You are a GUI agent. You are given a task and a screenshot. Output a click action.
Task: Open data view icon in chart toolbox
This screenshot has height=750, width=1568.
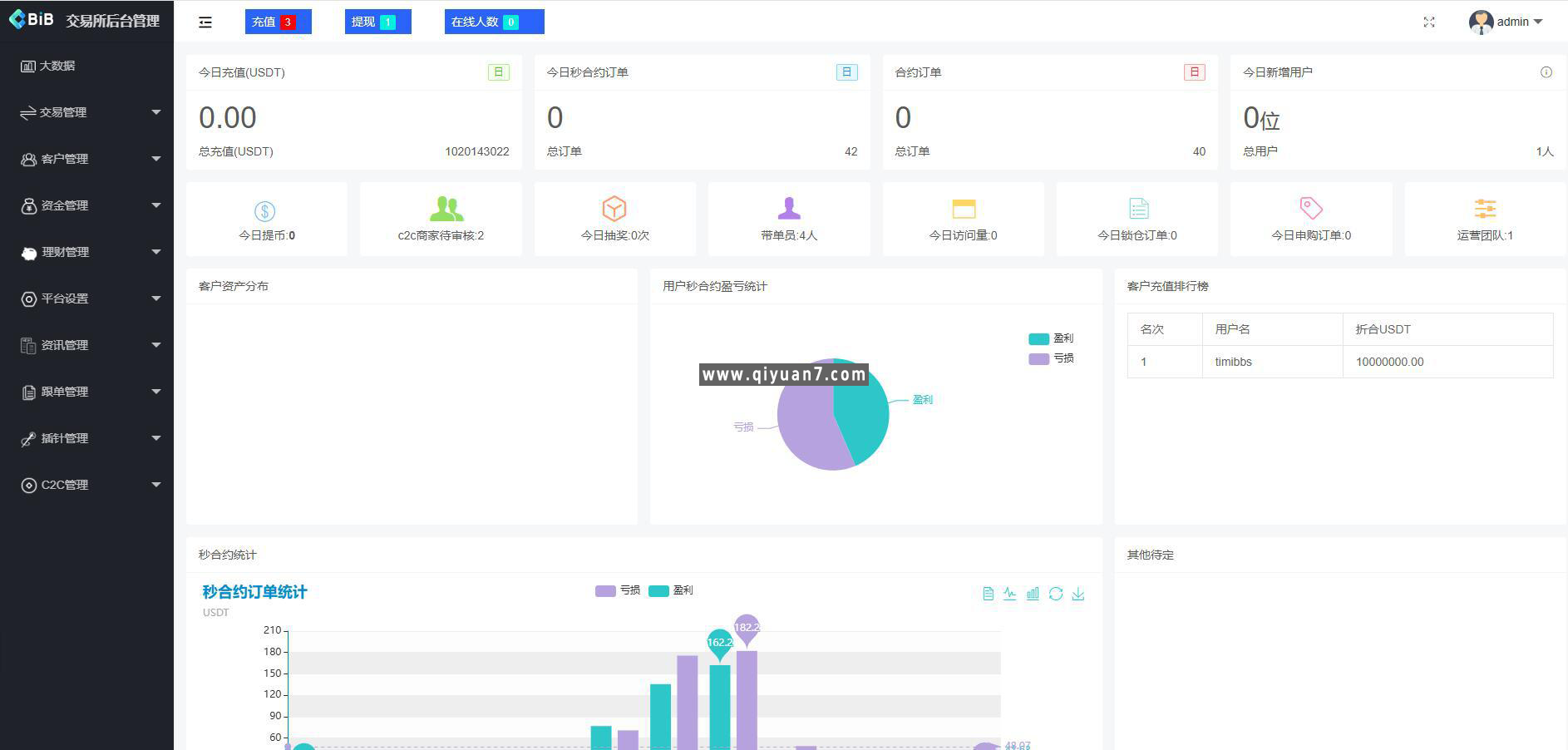pyautogui.click(x=988, y=594)
